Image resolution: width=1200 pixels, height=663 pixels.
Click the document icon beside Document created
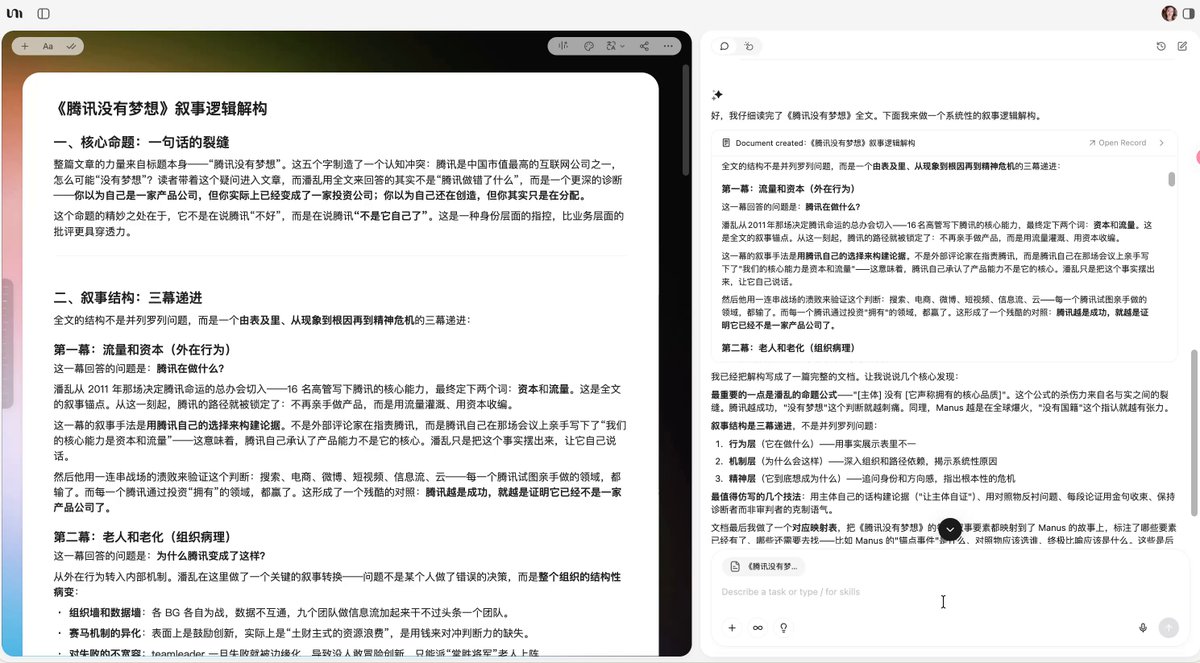click(727, 143)
